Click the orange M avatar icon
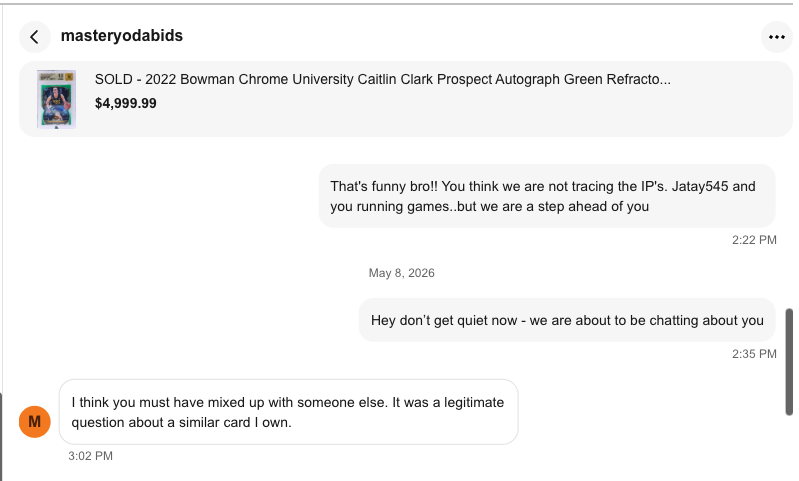Image resolution: width=799 pixels, height=481 pixels. pyautogui.click(x=35, y=421)
